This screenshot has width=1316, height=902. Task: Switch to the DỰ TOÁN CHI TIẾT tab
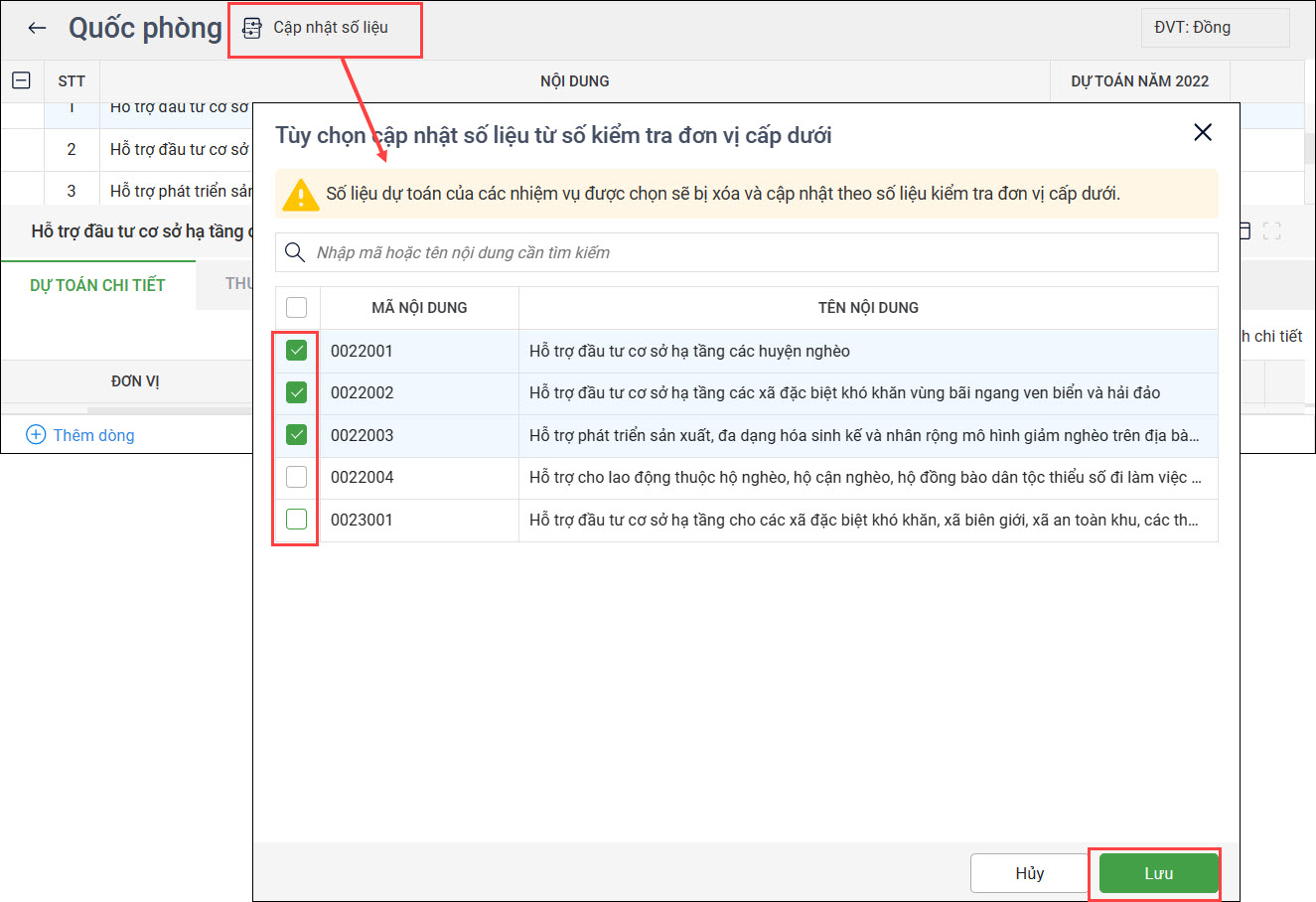pyautogui.click(x=97, y=285)
